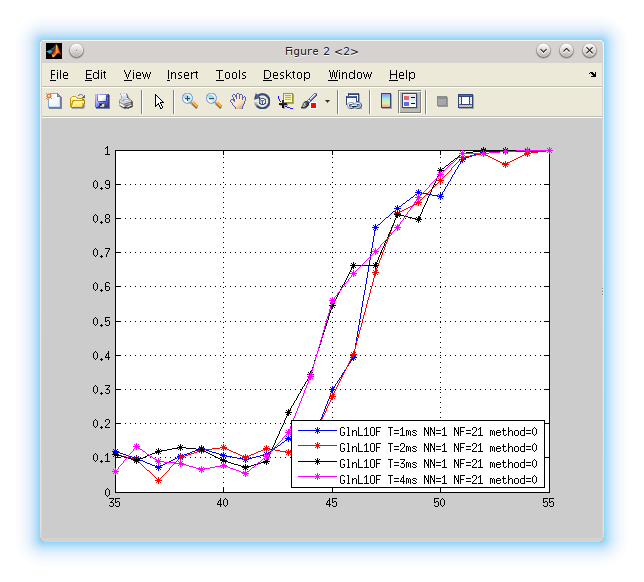Select the Zoom In magnifier tool

click(x=190, y=101)
